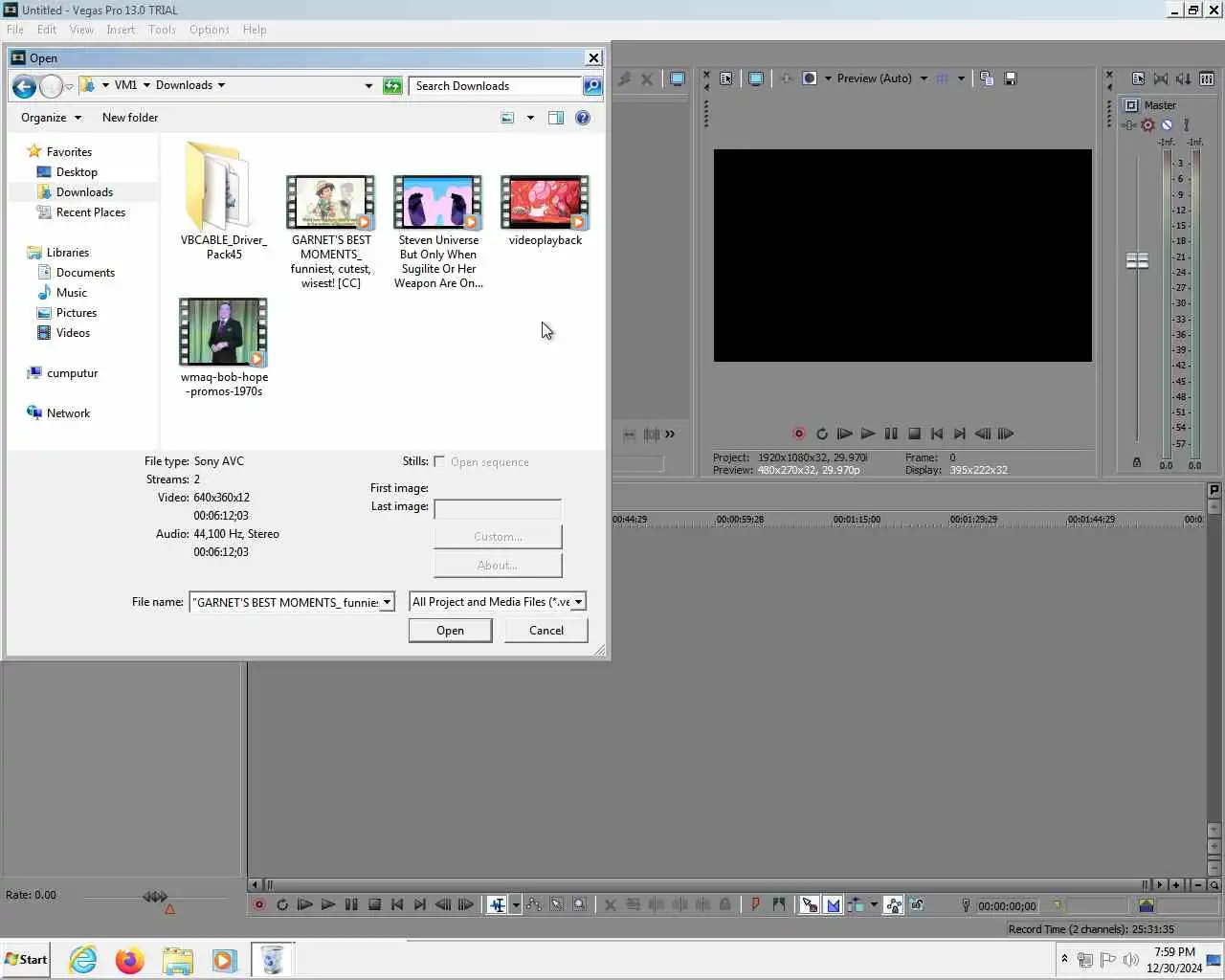Toggle the Master fader lock icon
This screenshot has height=980, width=1225.
(x=1137, y=462)
